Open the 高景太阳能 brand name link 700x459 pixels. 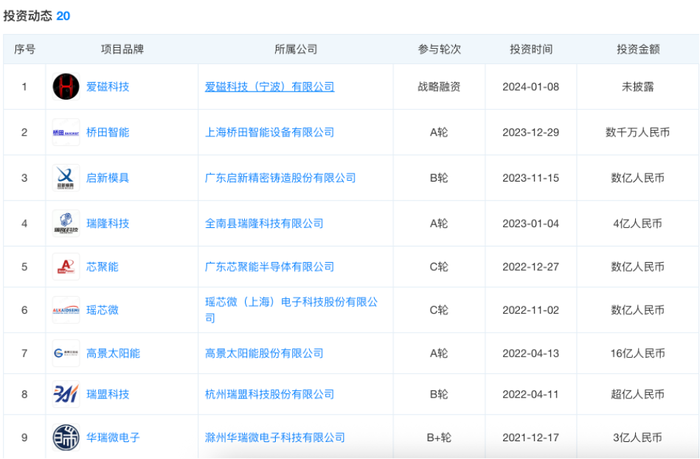point(113,353)
